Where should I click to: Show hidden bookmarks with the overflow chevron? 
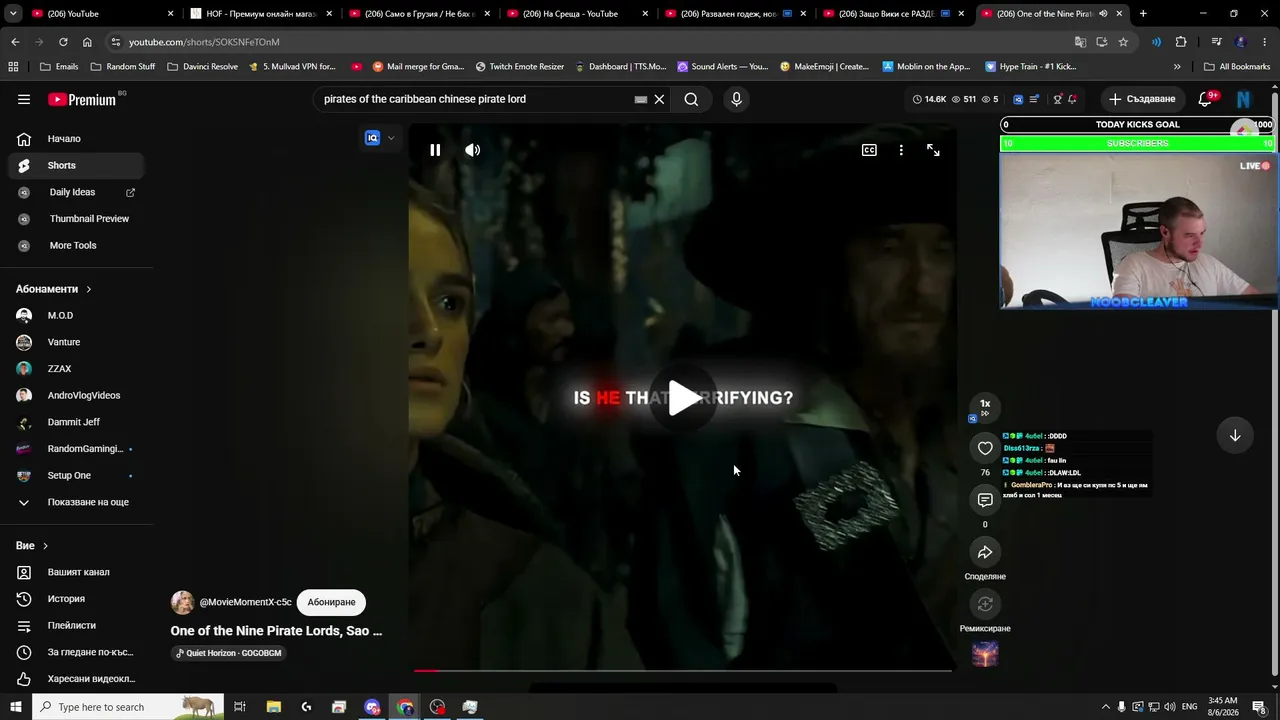click(1177, 67)
